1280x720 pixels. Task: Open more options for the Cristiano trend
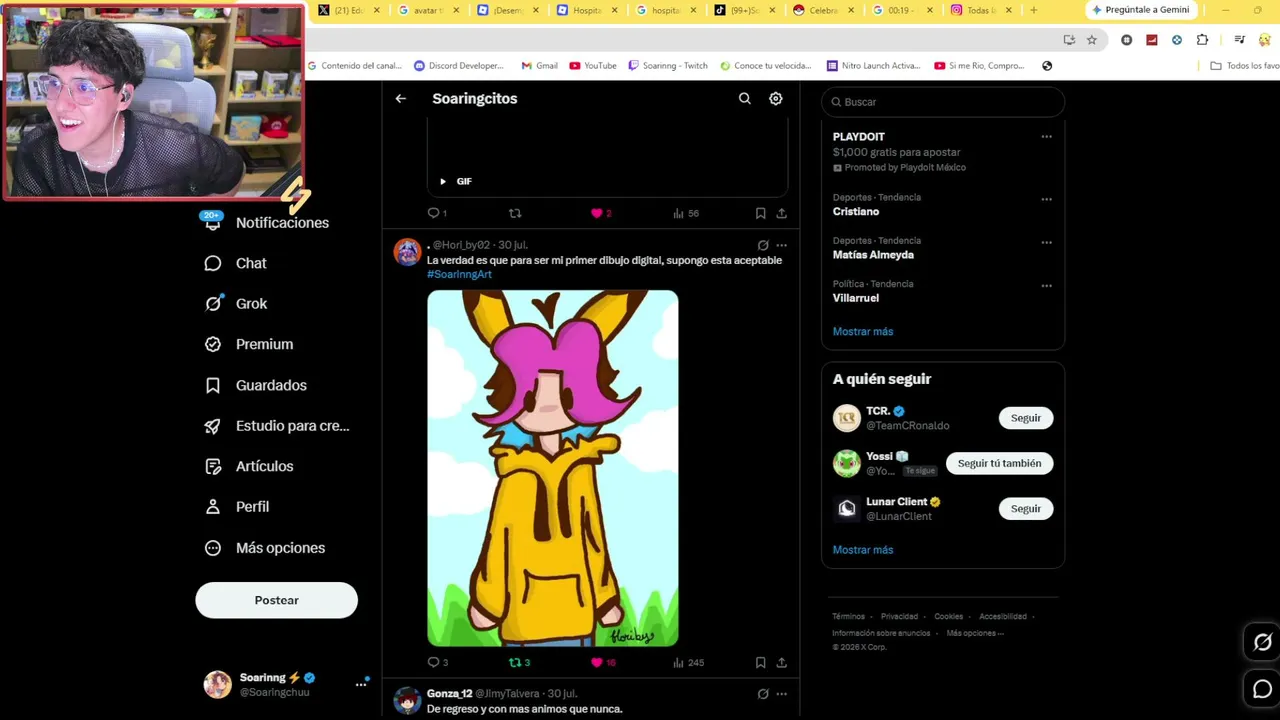(x=1046, y=199)
